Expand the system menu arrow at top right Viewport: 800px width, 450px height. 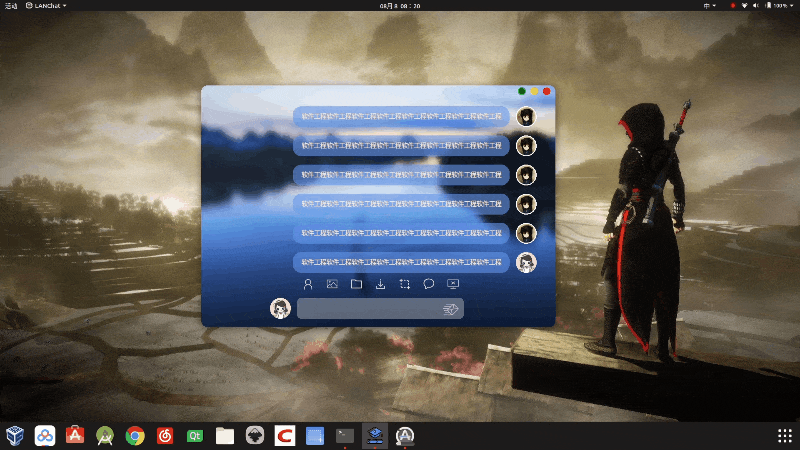pyautogui.click(x=792, y=6)
